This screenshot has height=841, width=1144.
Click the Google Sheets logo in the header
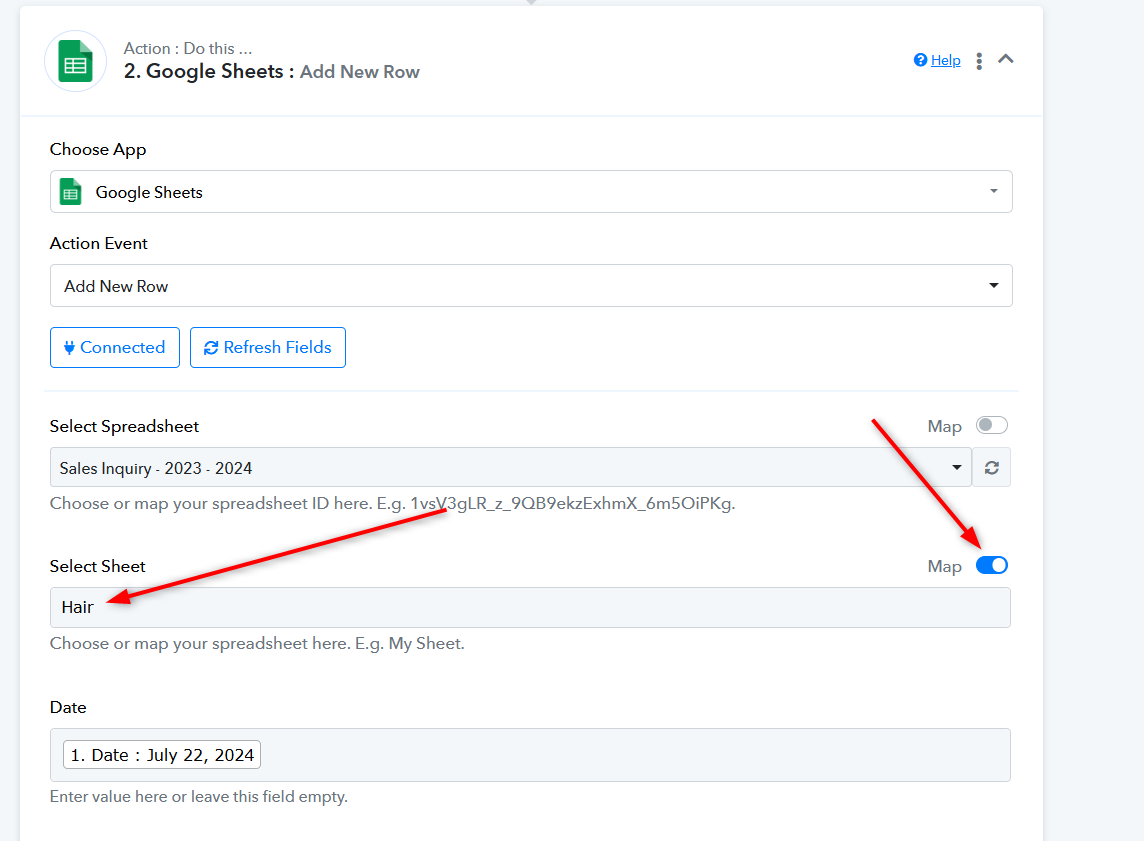[x=75, y=61]
